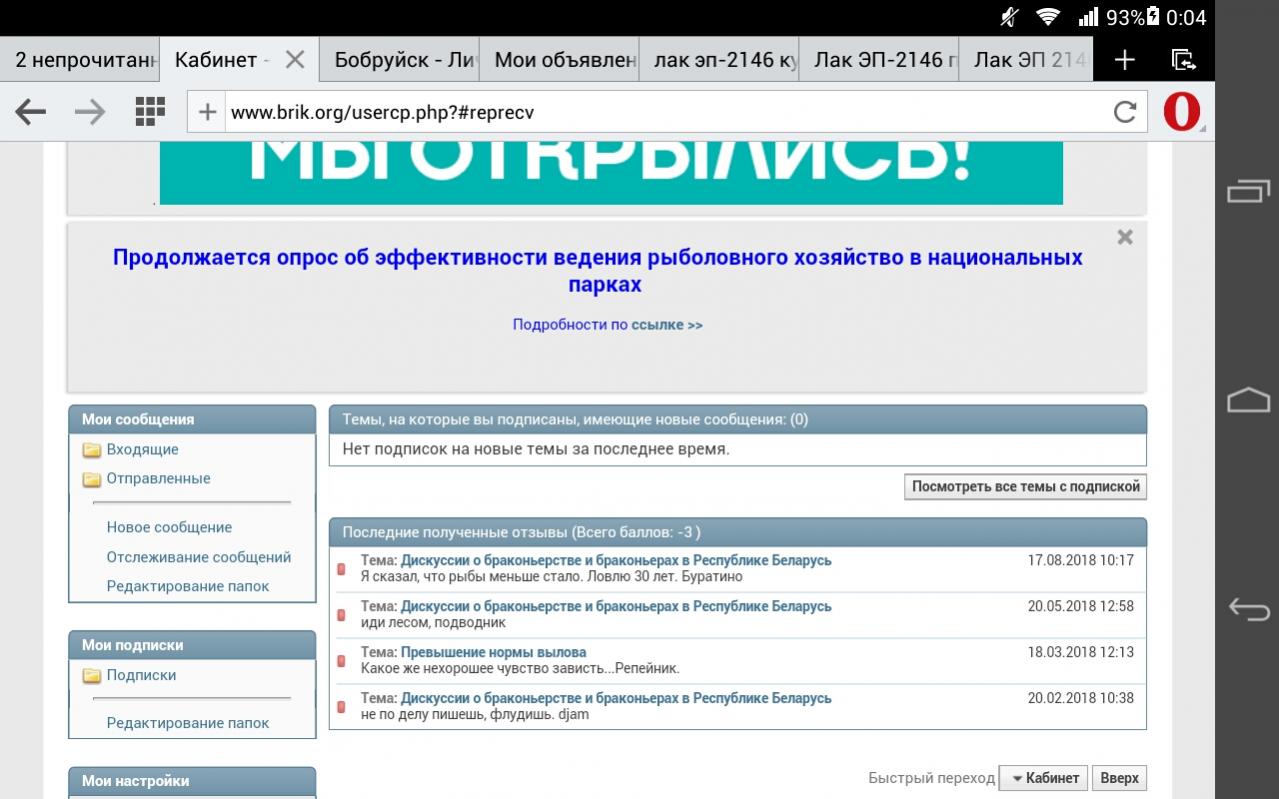Open the Отправленные folder
This screenshot has height=799, width=1279.
[x=158, y=479]
